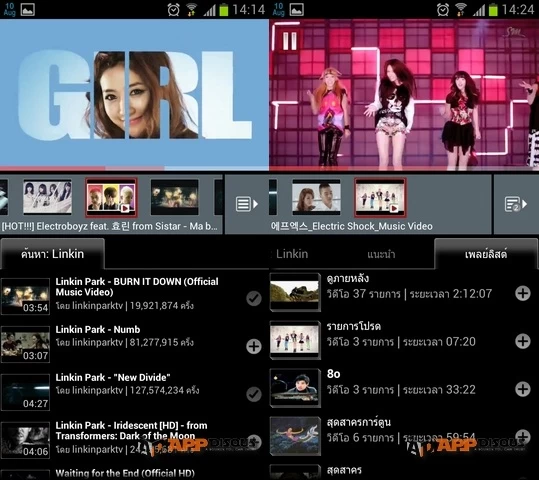Select dark sparks thumbnail in left queue
The image size is (539, 480).
175,197
